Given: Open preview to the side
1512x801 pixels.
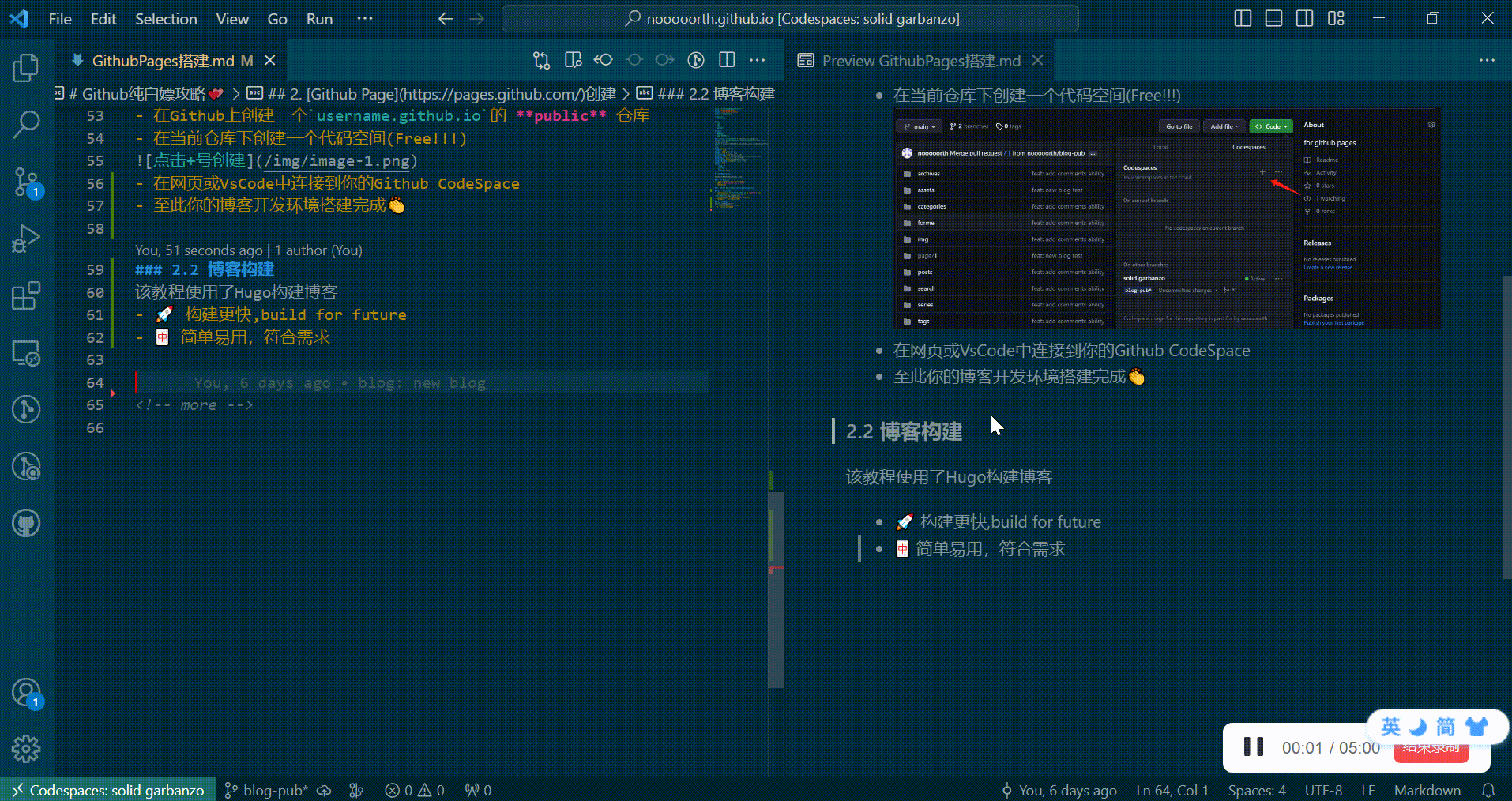Looking at the screenshot, I should tap(573, 60).
